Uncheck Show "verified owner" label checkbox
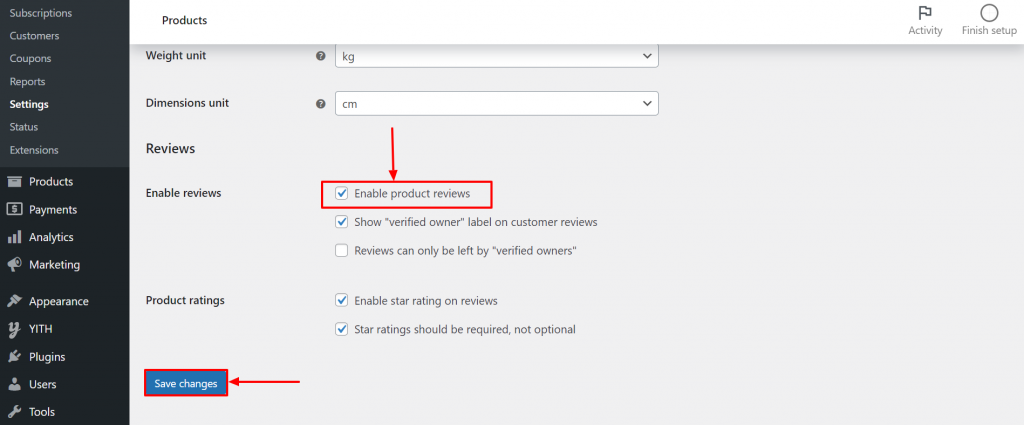Screen dimensions: 1024x425 tap(342, 222)
